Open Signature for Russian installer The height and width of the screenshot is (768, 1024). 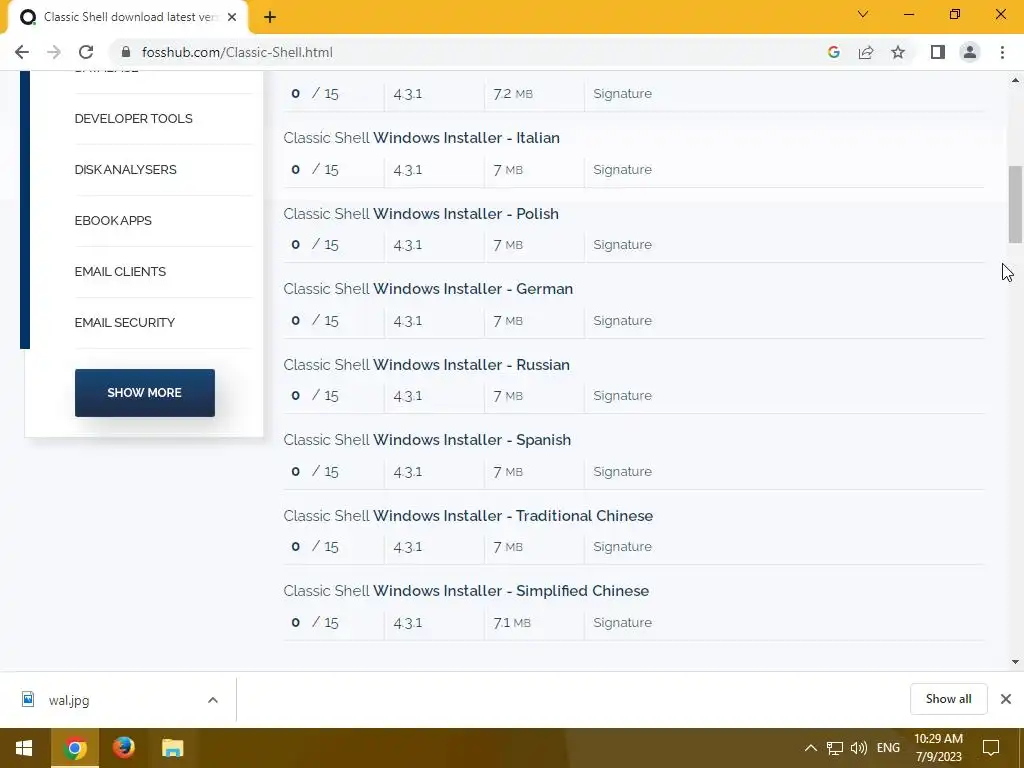pyautogui.click(x=622, y=396)
